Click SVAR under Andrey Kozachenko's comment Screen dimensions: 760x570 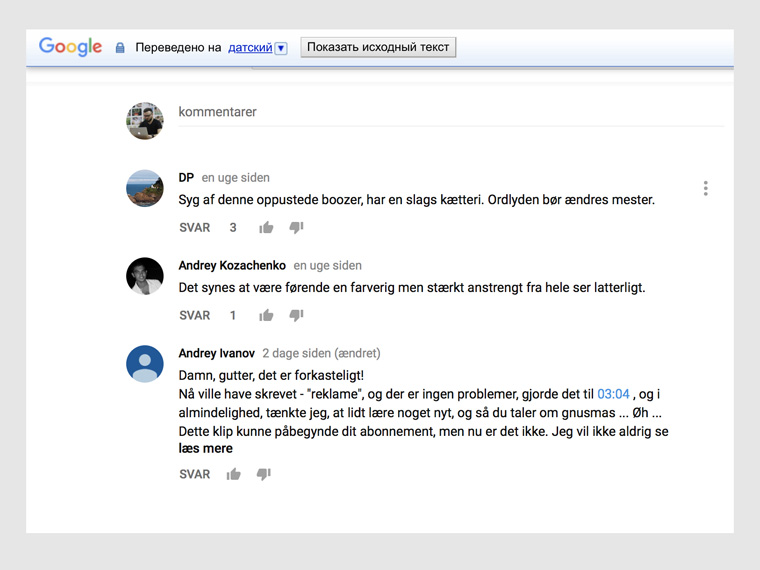click(x=194, y=316)
